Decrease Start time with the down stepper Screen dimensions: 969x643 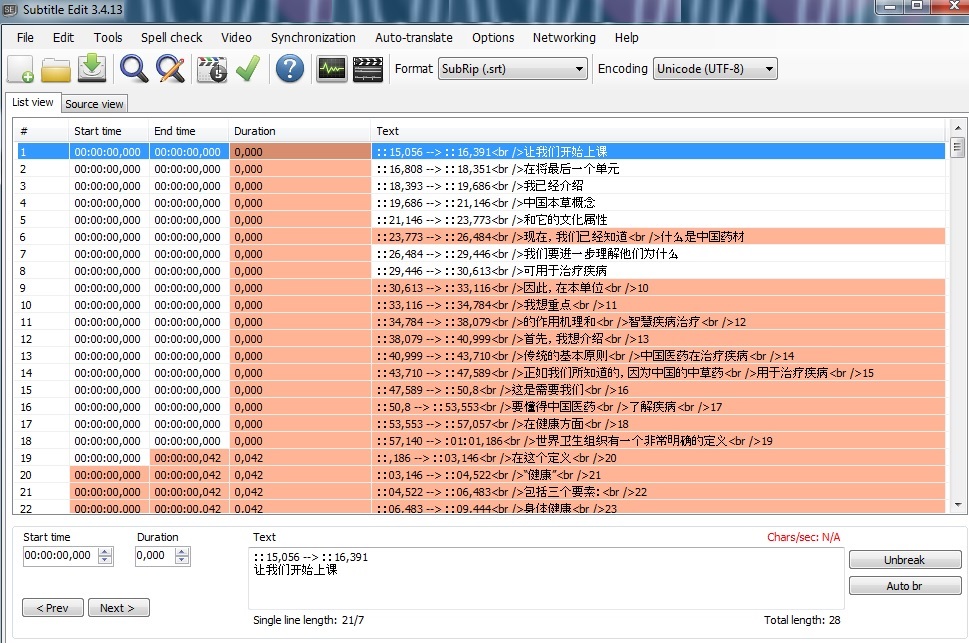pos(105,560)
